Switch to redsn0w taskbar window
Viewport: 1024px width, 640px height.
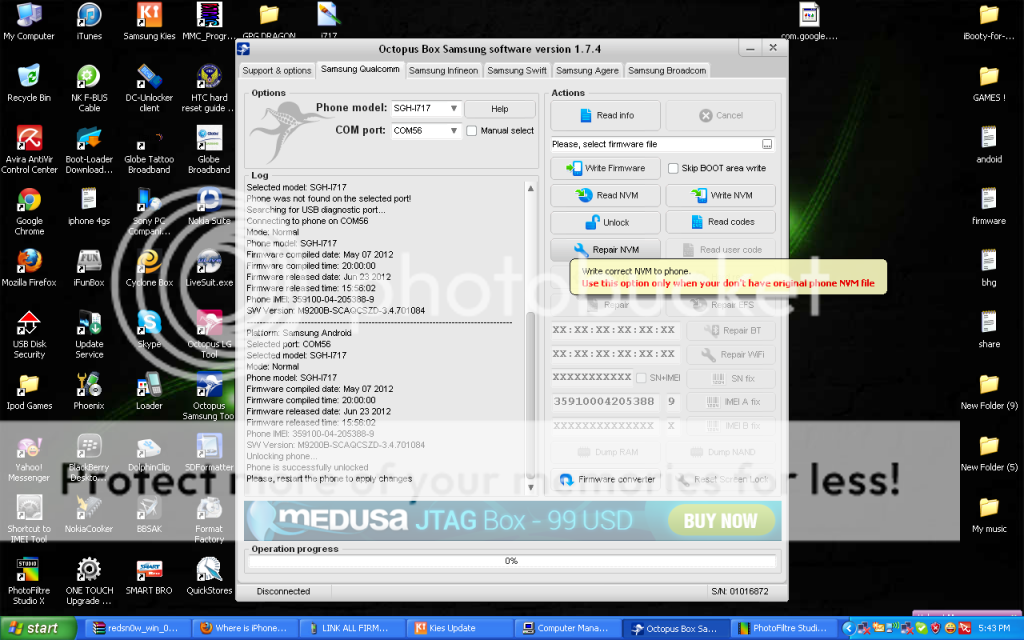click(x=138, y=628)
